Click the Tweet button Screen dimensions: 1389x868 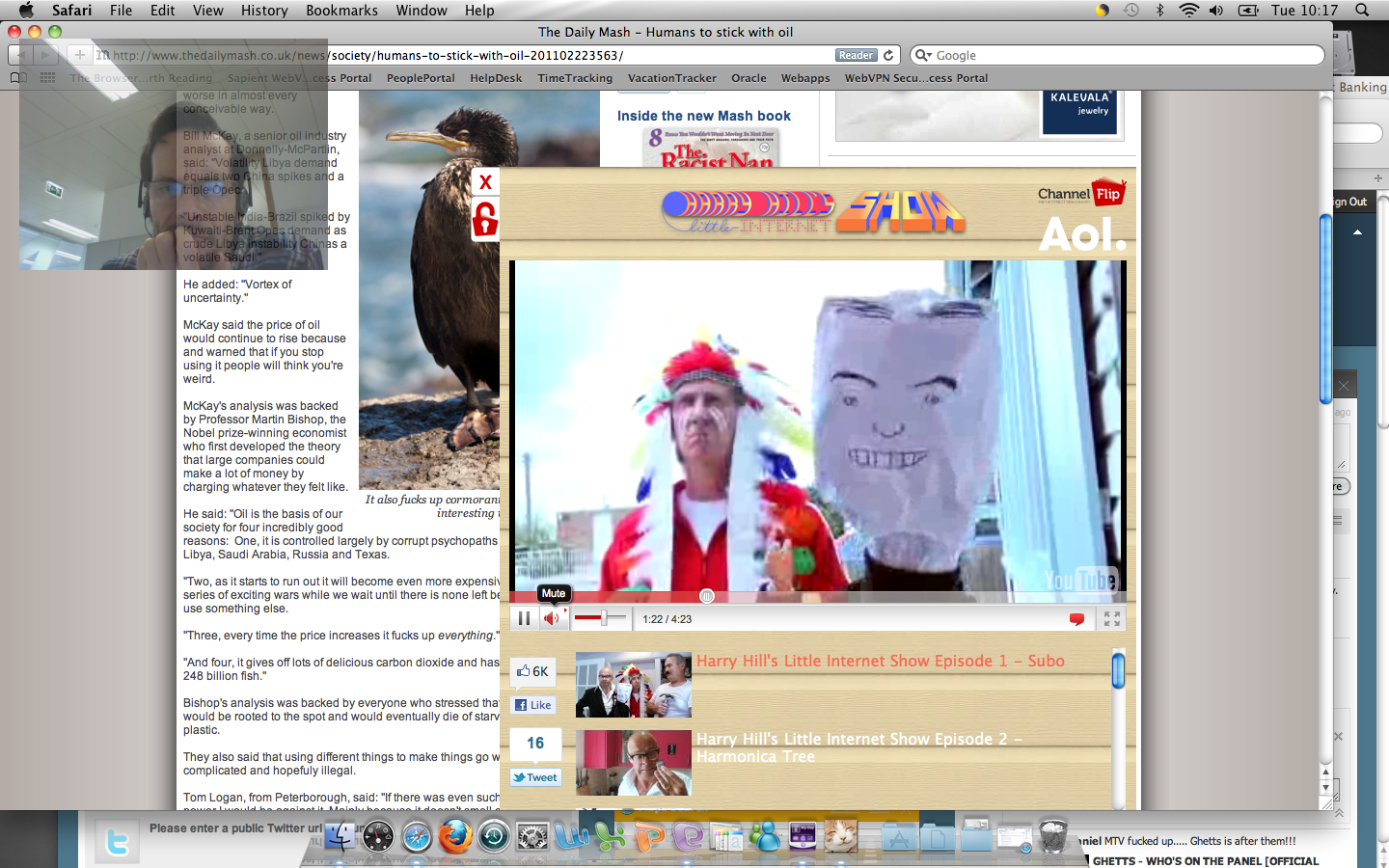pos(535,777)
